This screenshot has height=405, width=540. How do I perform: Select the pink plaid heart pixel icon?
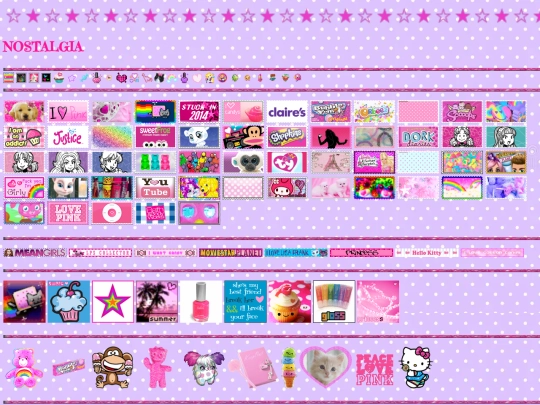point(121,78)
